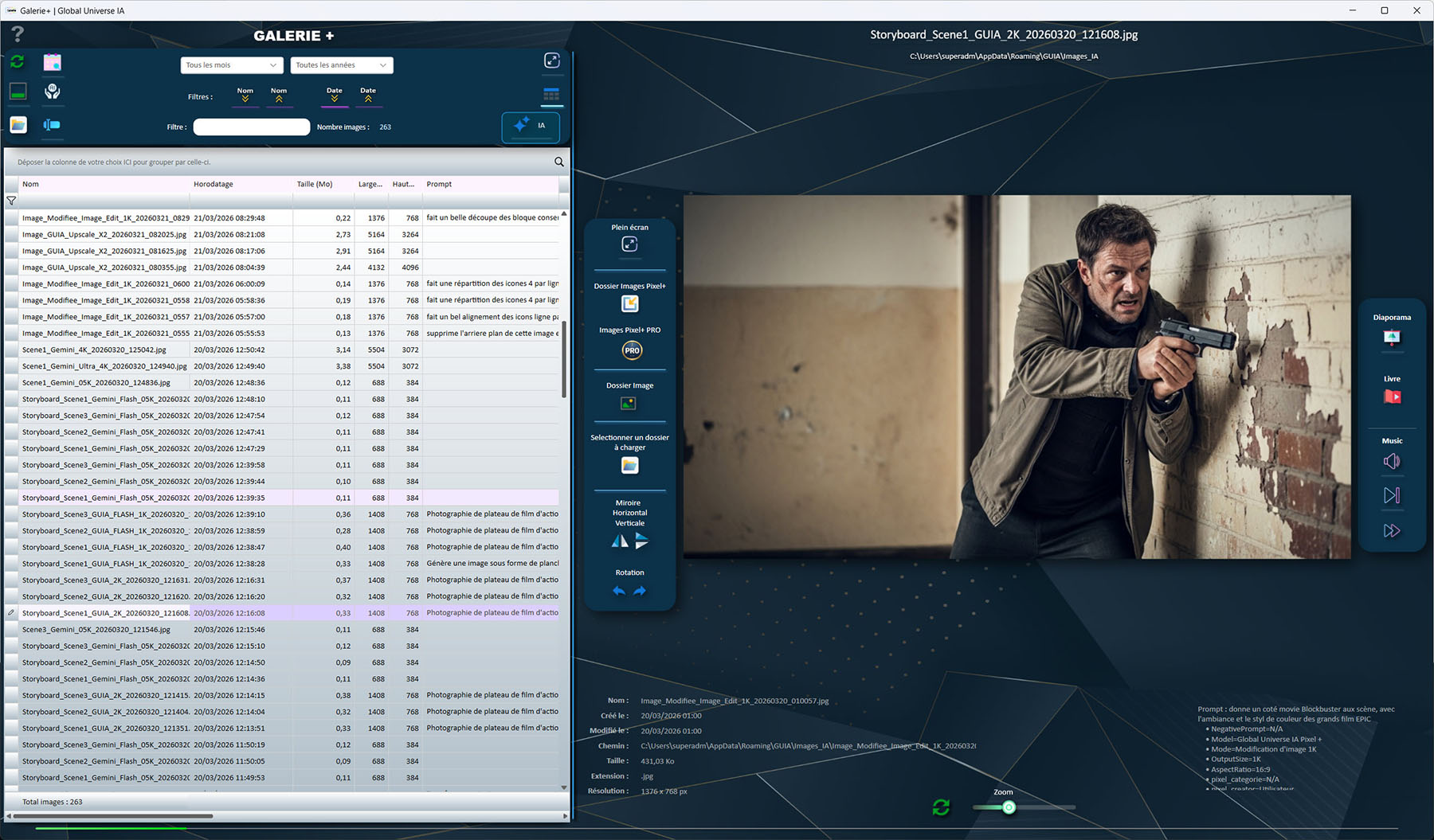The height and width of the screenshot is (840, 1434).
Task: Click the Filtre text input field
Action: pos(251,127)
